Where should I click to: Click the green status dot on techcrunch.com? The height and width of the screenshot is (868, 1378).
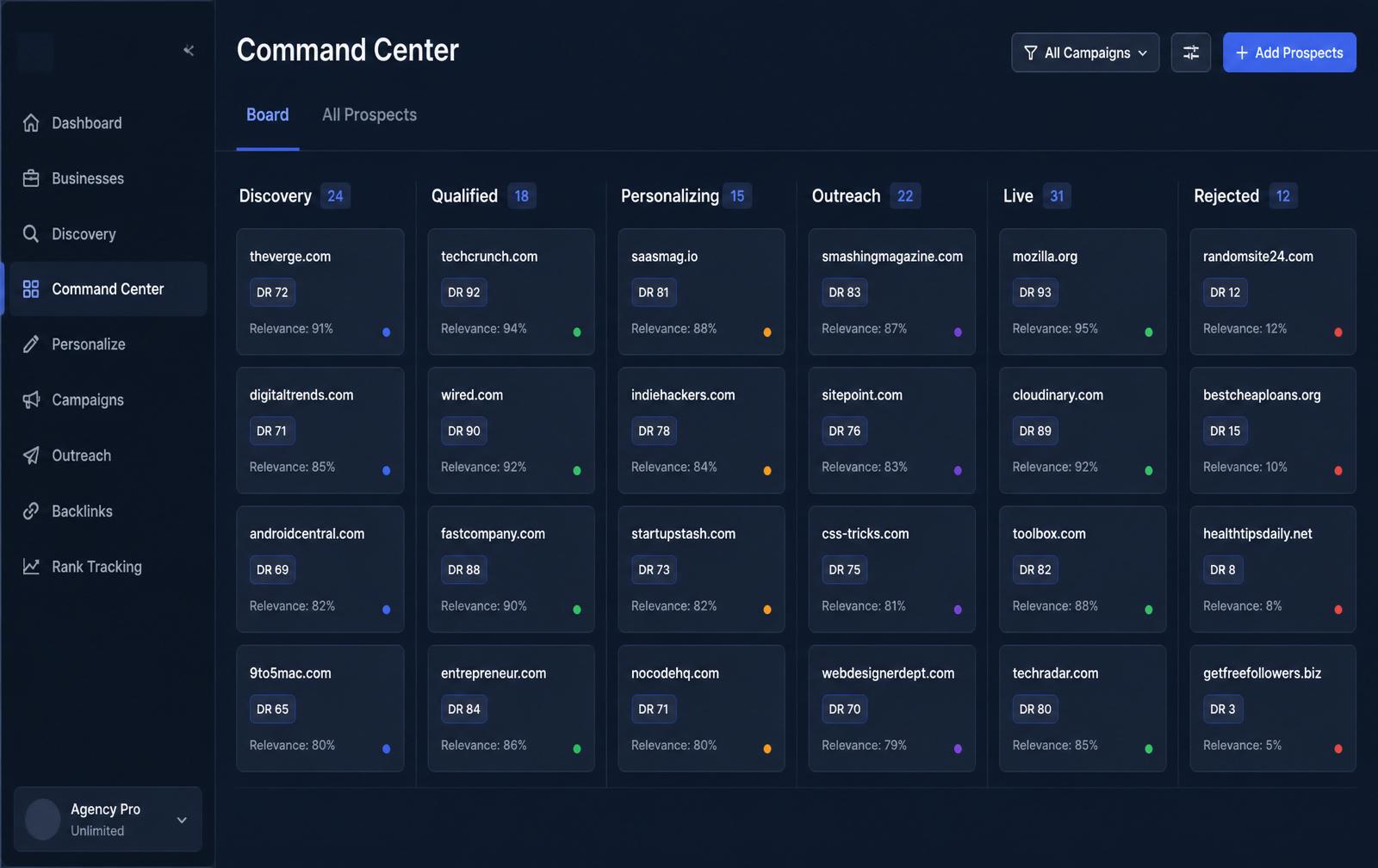pyautogui.click(x=577, y=332)
